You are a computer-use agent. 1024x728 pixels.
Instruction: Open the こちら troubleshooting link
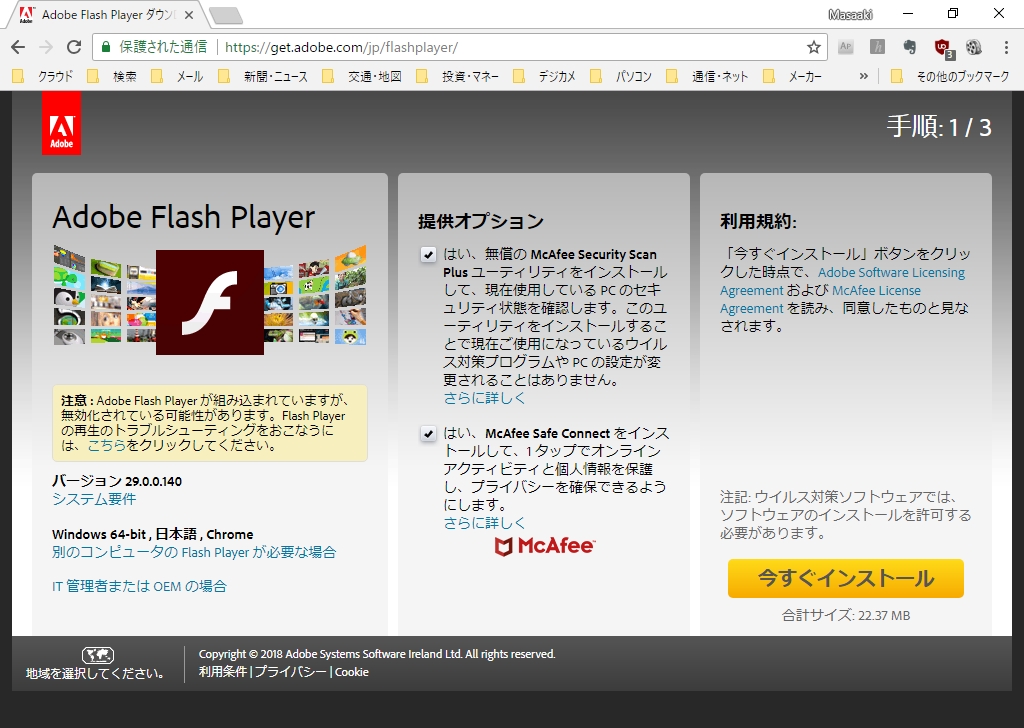[x=106, y=445]
